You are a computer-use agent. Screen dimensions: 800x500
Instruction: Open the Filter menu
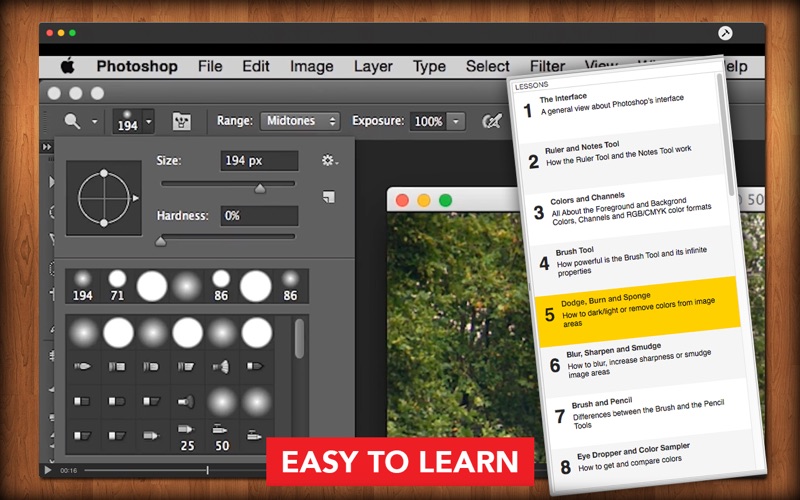[547, 66]
